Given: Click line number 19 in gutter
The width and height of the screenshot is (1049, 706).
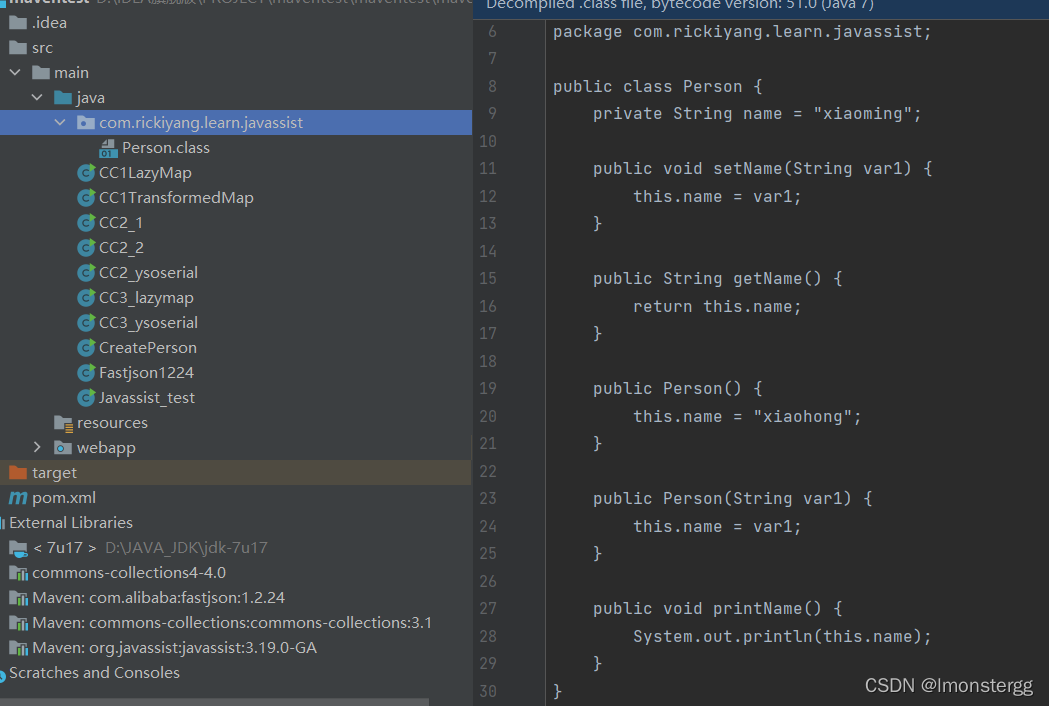Looking at the screenshot, I should [488, 389].
